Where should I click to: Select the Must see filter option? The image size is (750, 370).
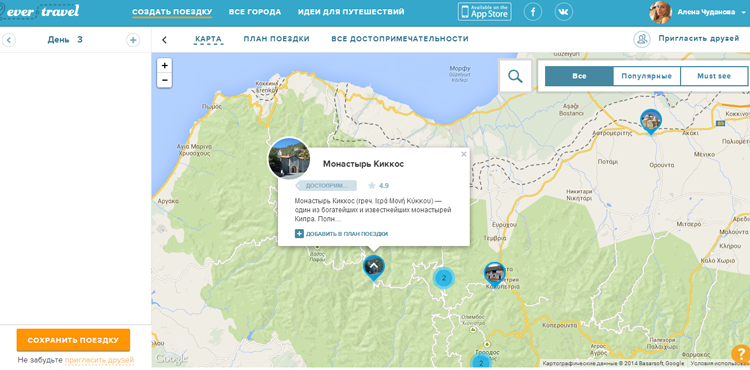(714, 76)
